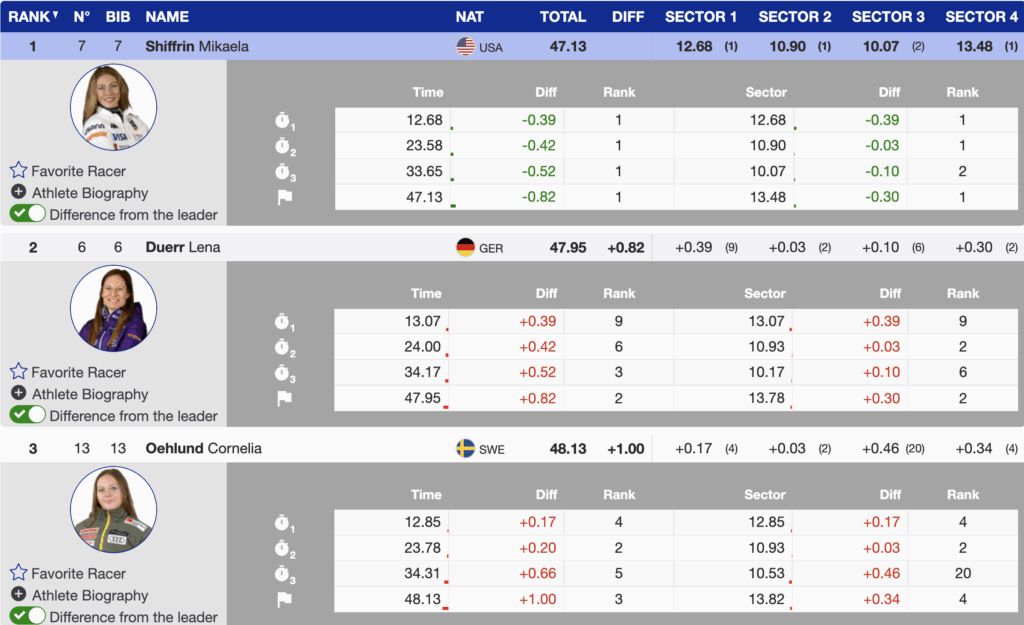Expand Shiffrin's Athlete Biography plus icon
The width and height of the screenshot is (1024, 625).
(x=18, y=193)
